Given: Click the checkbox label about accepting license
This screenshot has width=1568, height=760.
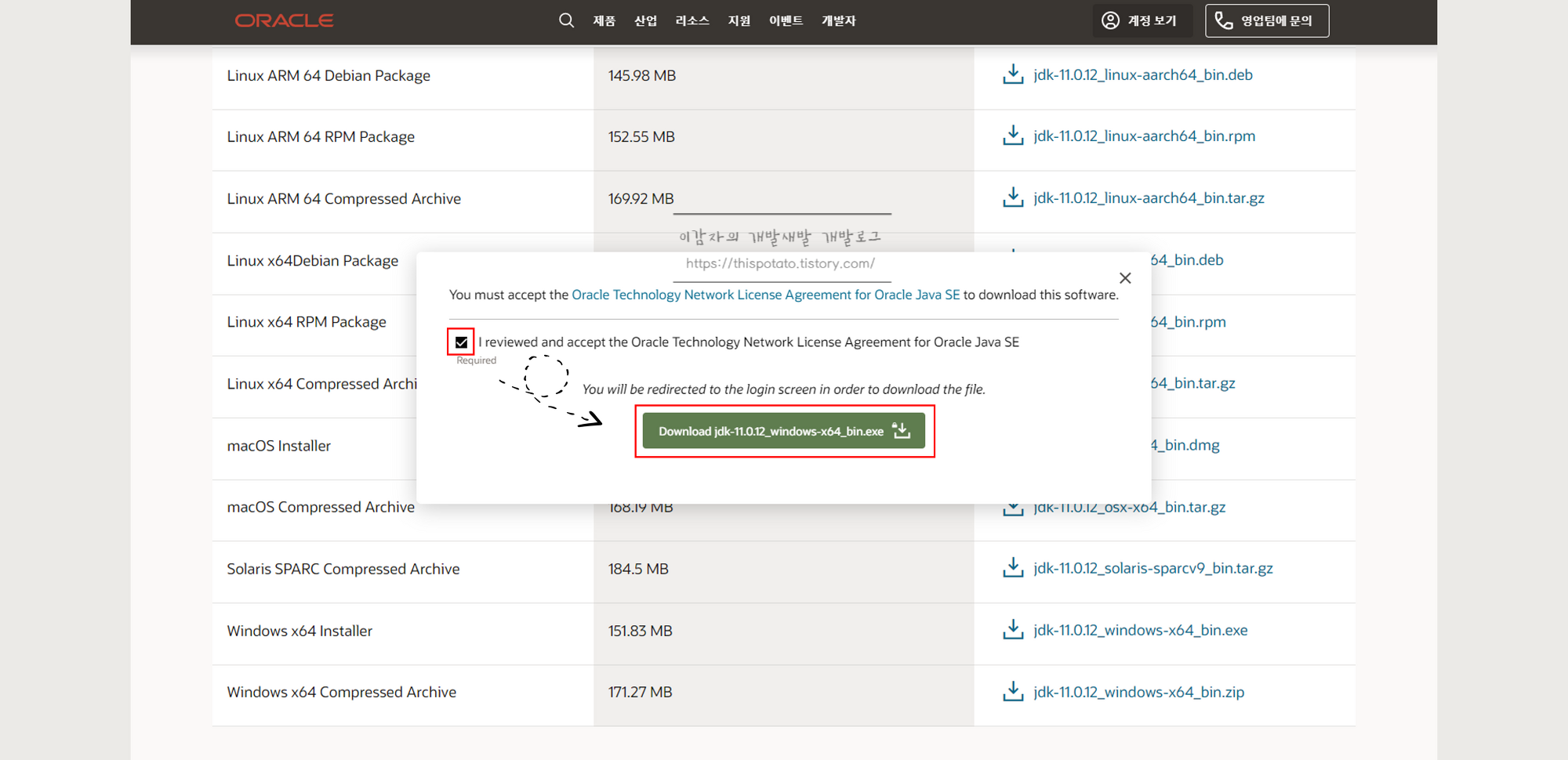Looking at the screenshot, I should (x=749, y=342).
